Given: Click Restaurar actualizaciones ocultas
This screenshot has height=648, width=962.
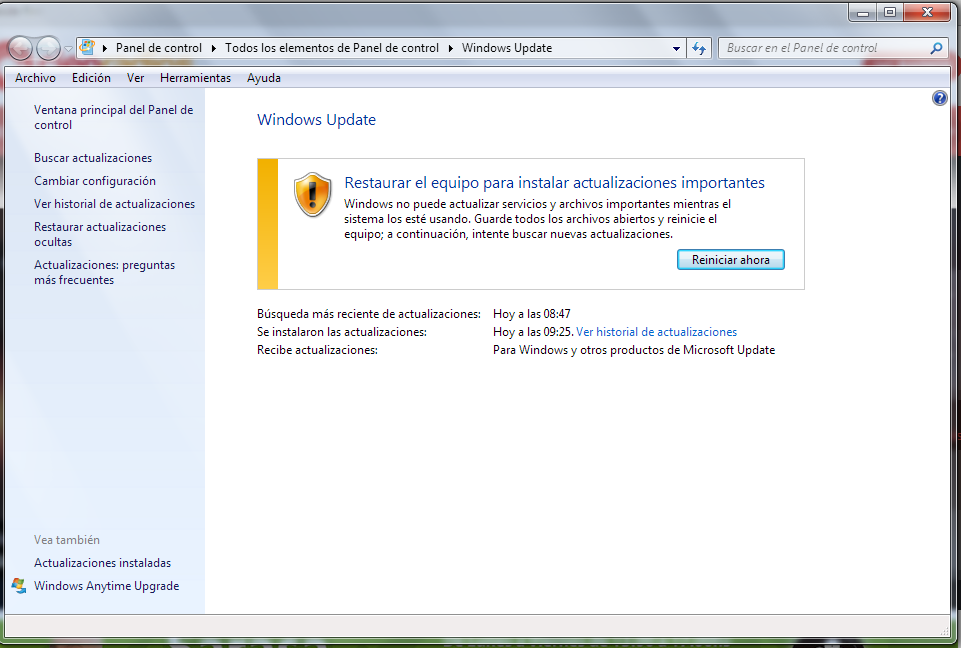Looking at the screenshot, I should point(100,234).
